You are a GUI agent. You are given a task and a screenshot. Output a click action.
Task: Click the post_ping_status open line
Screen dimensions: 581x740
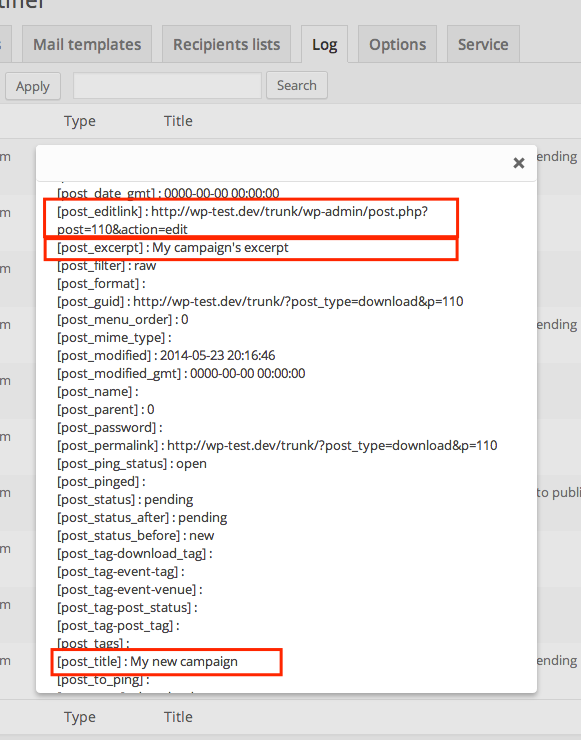tap(132, 463)
